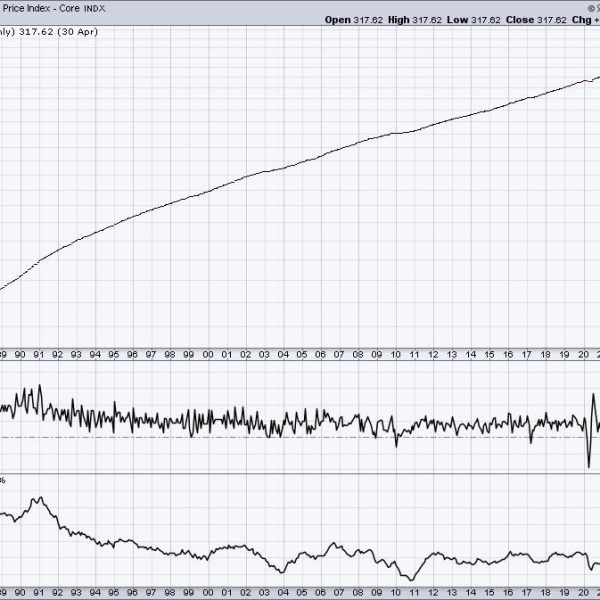Click year '98' on the bottom year axis
The image size is (600, 600).
[x=170, y=593]
